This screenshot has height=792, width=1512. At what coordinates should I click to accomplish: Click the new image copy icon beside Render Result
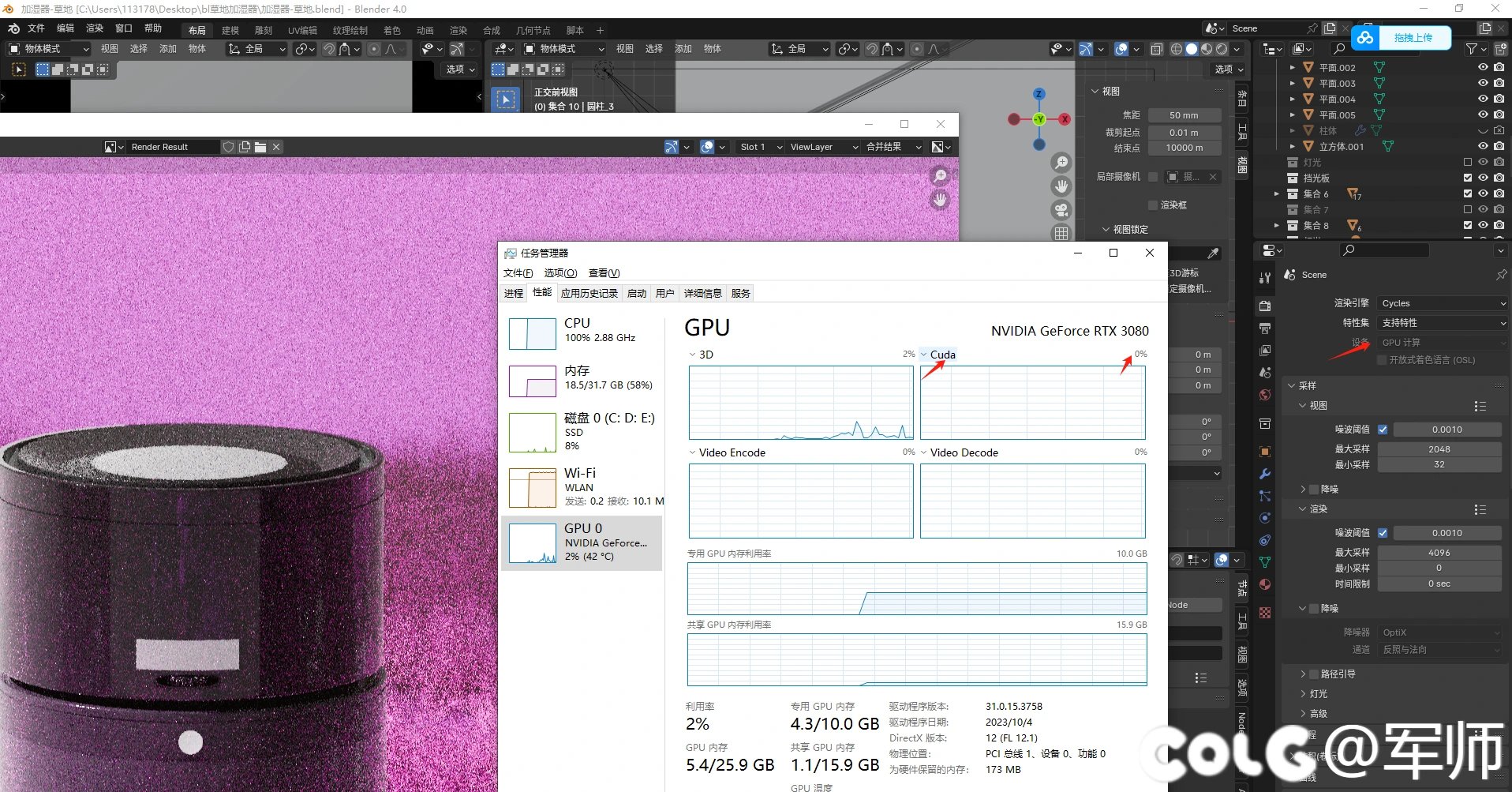click(x=245, y=147)
